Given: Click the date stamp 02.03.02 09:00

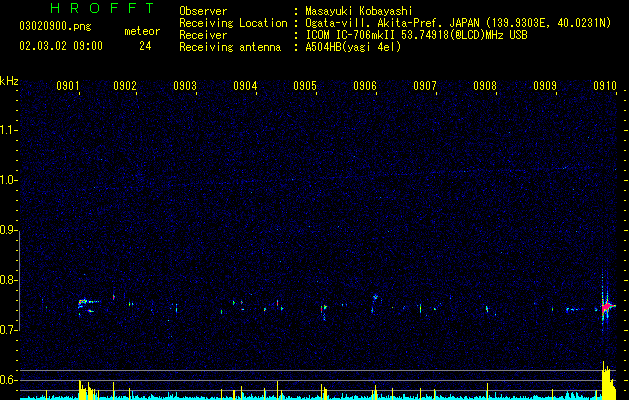Looking at the screenshot, I should click(x=61, y=46).
